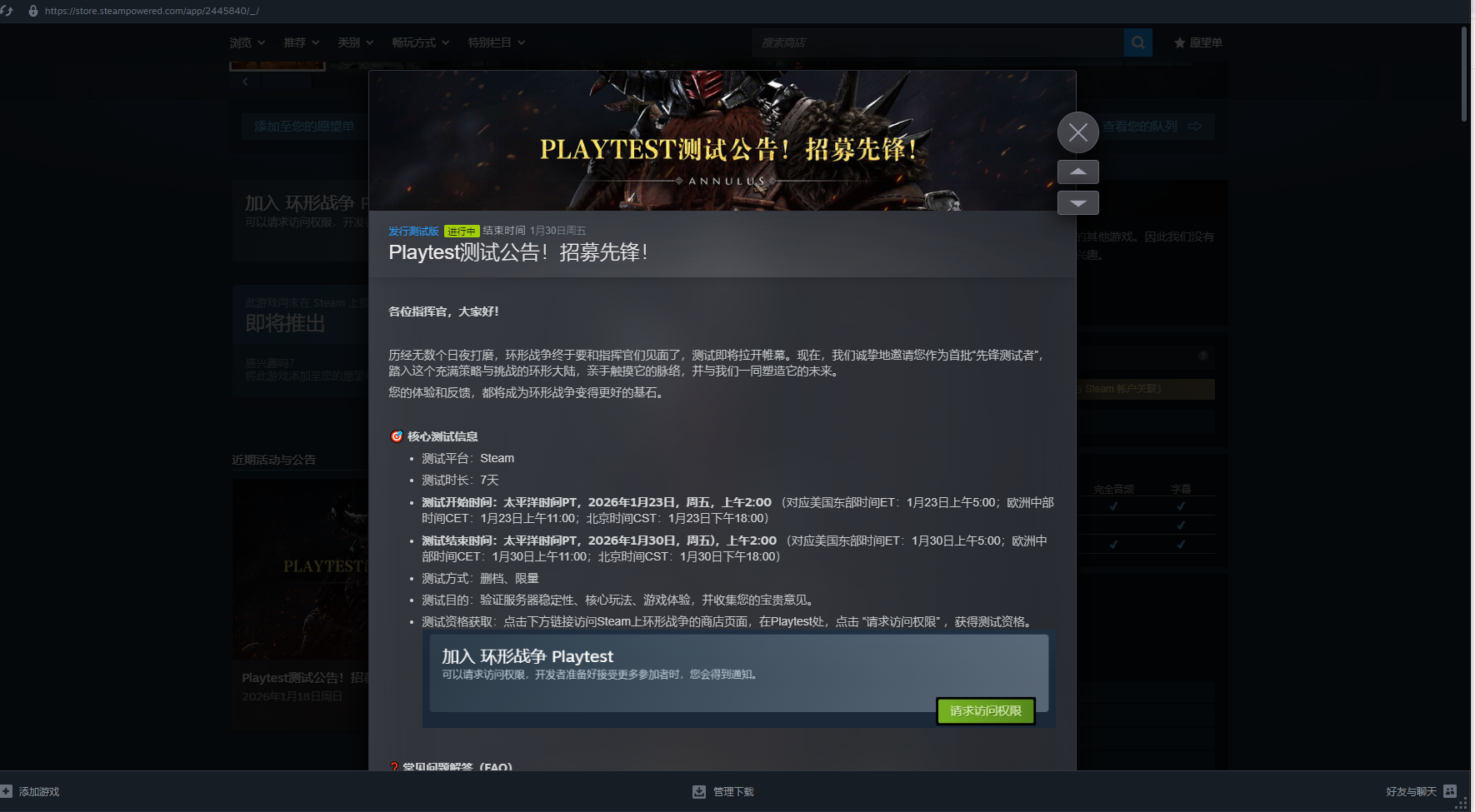Click the greeting 各位指挥官，大家好！
This screenshot has height=812, width=1475.
coord(443,311)
